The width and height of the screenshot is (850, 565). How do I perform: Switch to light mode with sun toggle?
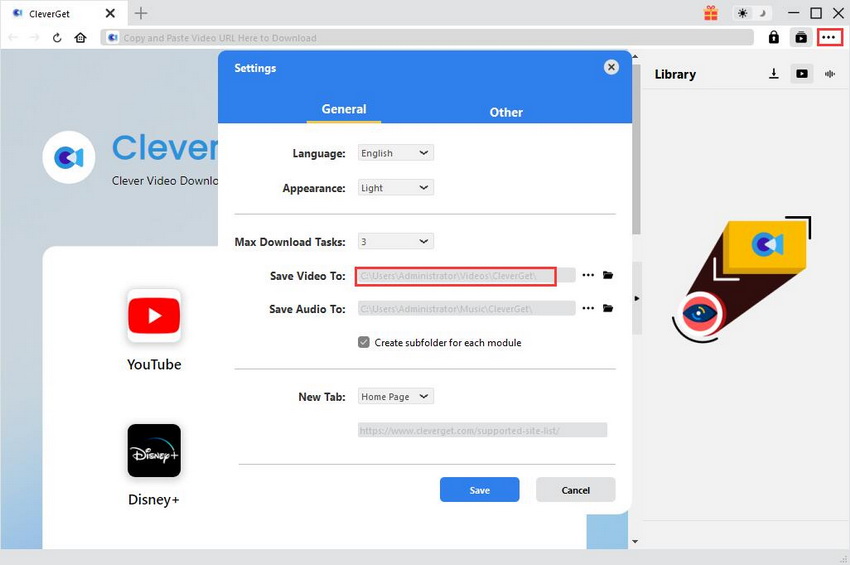pyautogui.click(x=742, y=13)
